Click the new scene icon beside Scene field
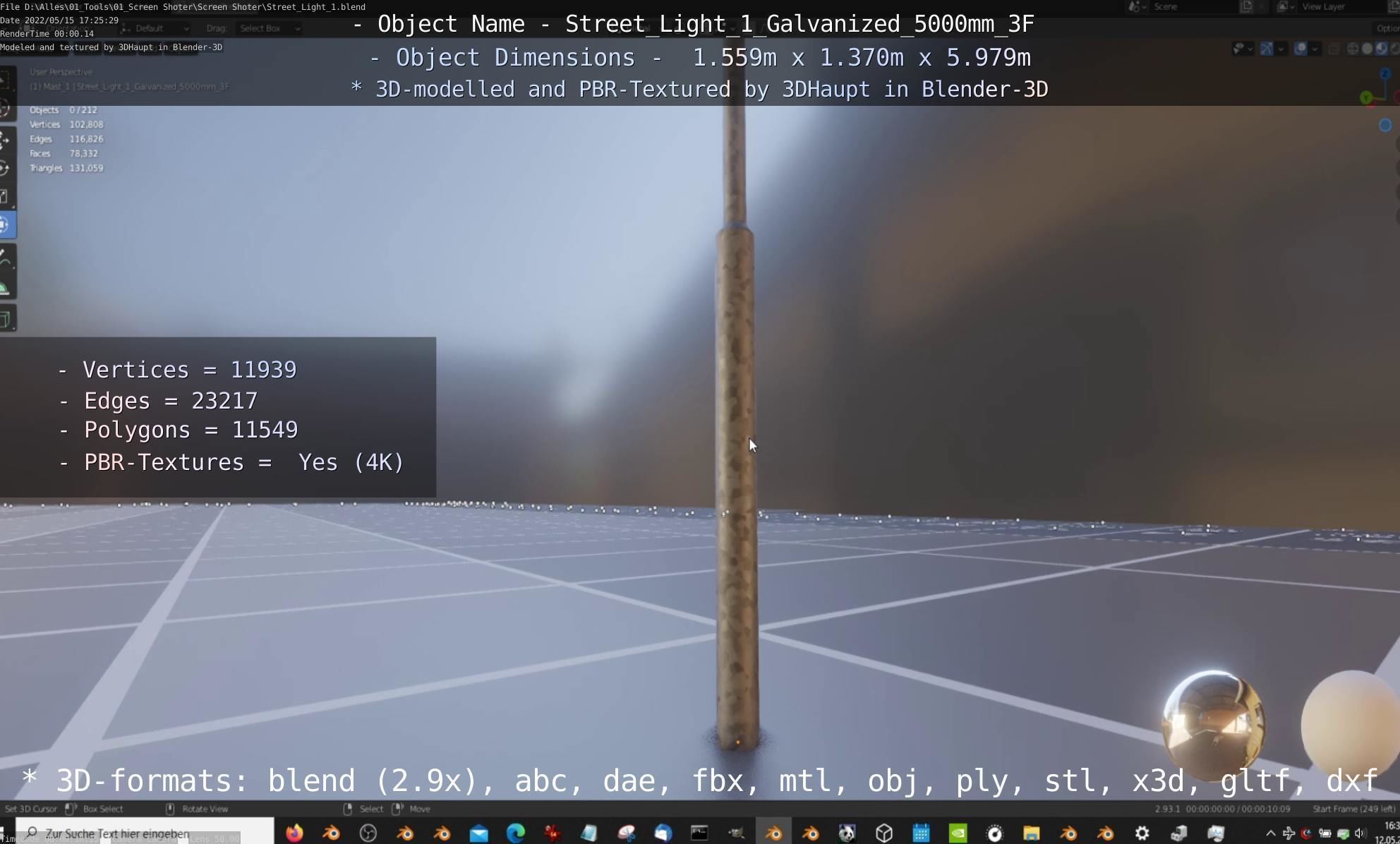1400x844 pixels. click(1246, 6)
